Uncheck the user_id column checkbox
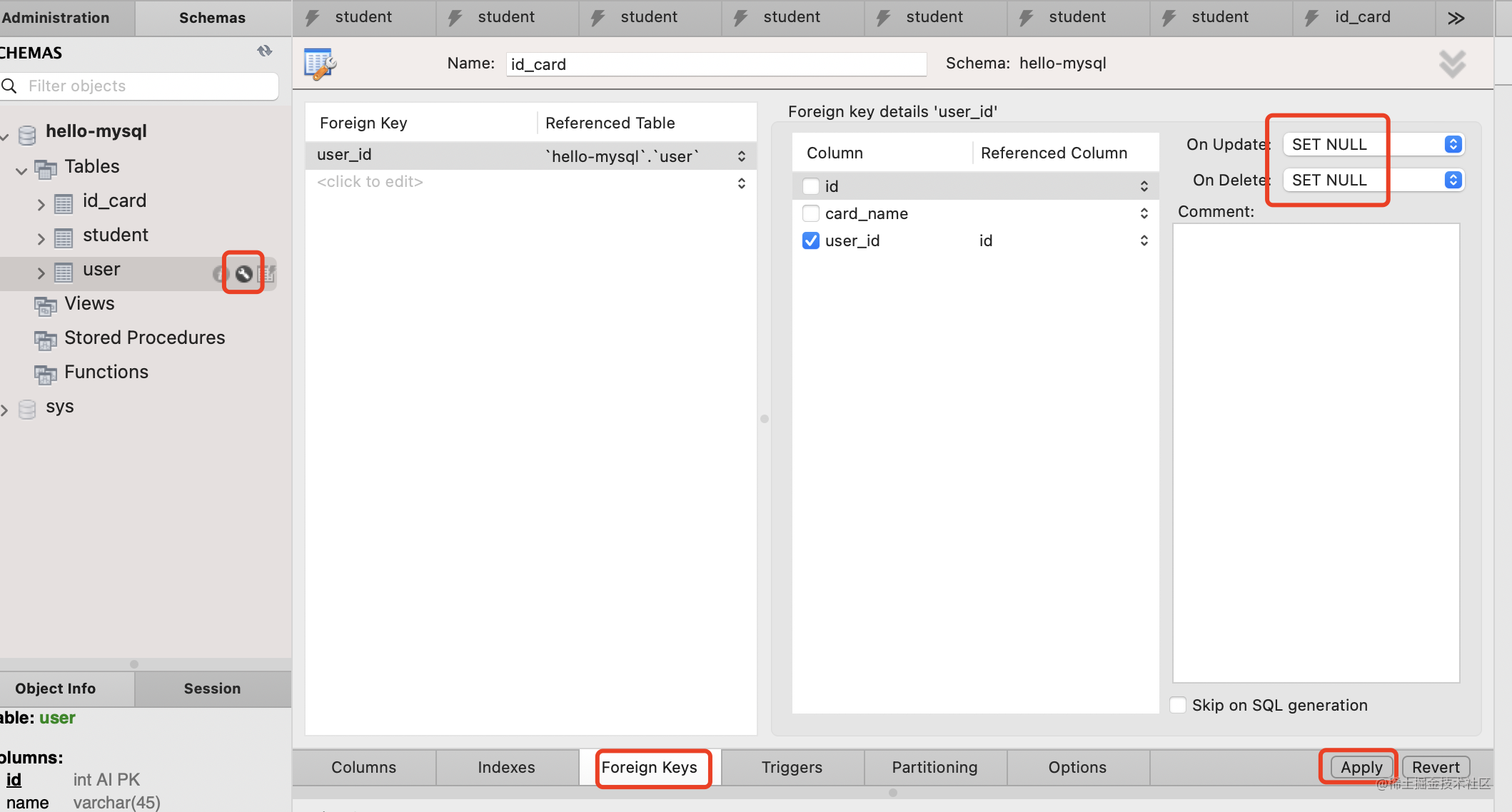 (811, 240)
